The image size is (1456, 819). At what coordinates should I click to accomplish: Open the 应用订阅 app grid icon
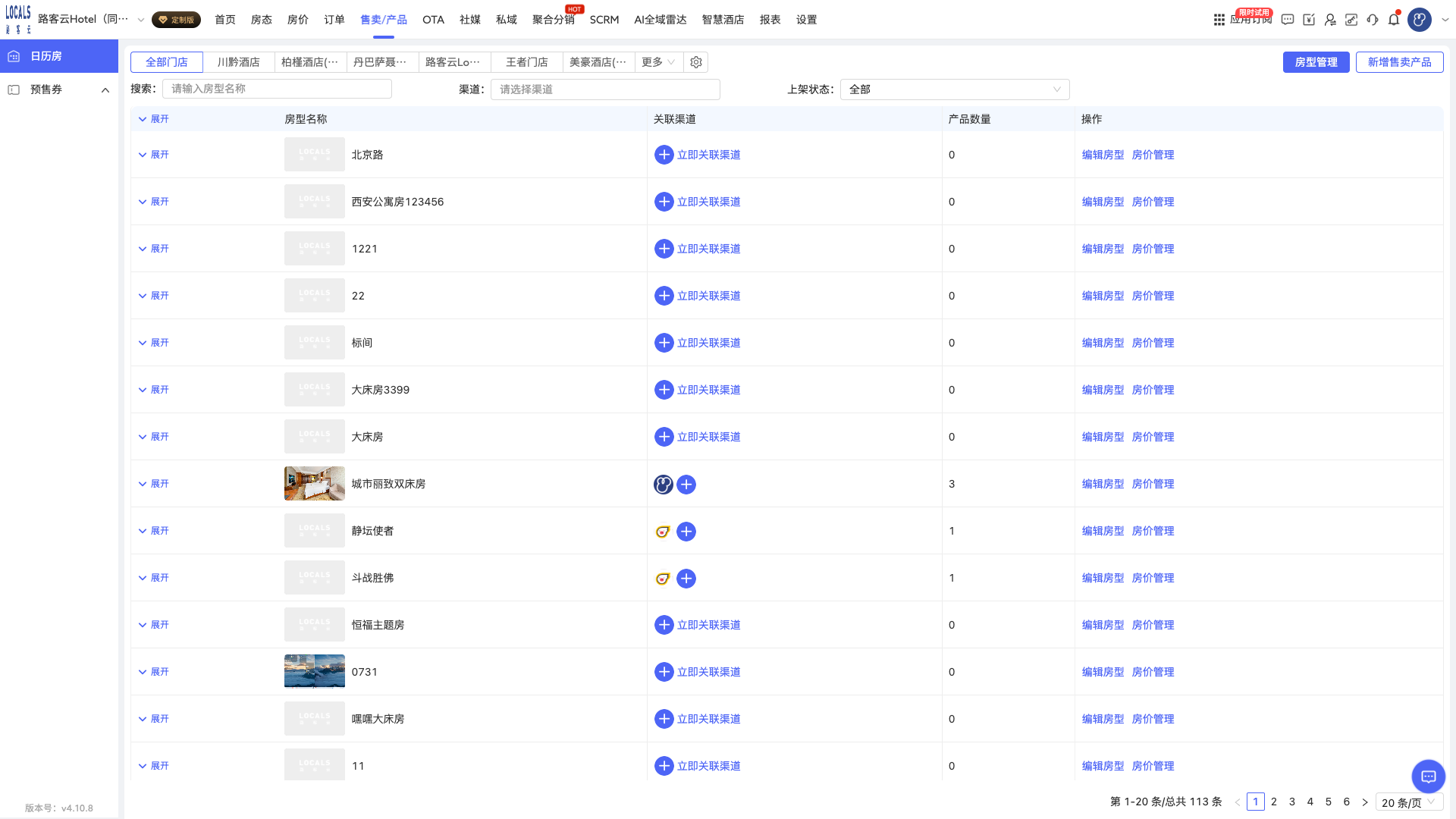pos(1219,20)
